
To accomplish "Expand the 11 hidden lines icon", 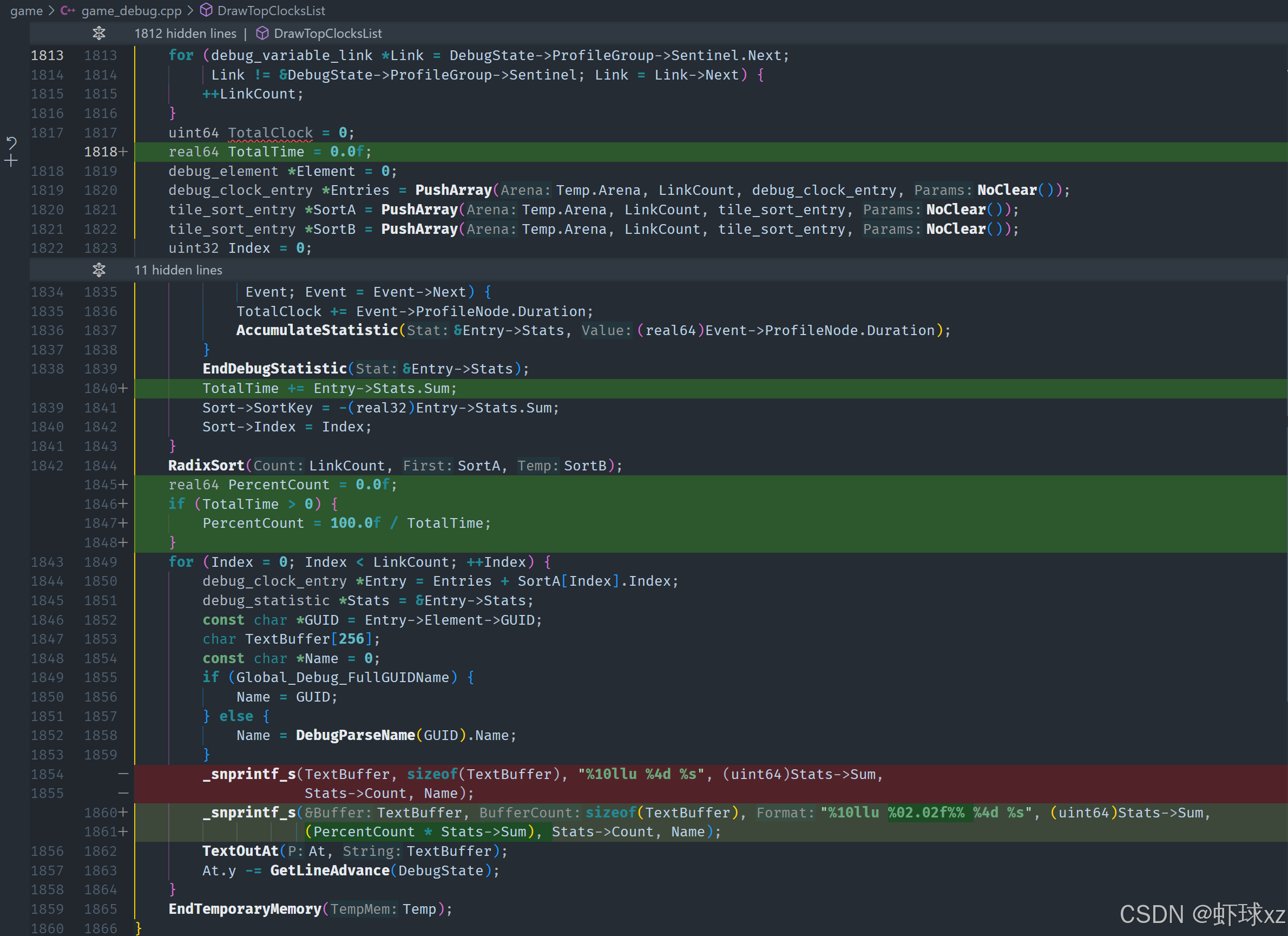I will click(99, 270).
